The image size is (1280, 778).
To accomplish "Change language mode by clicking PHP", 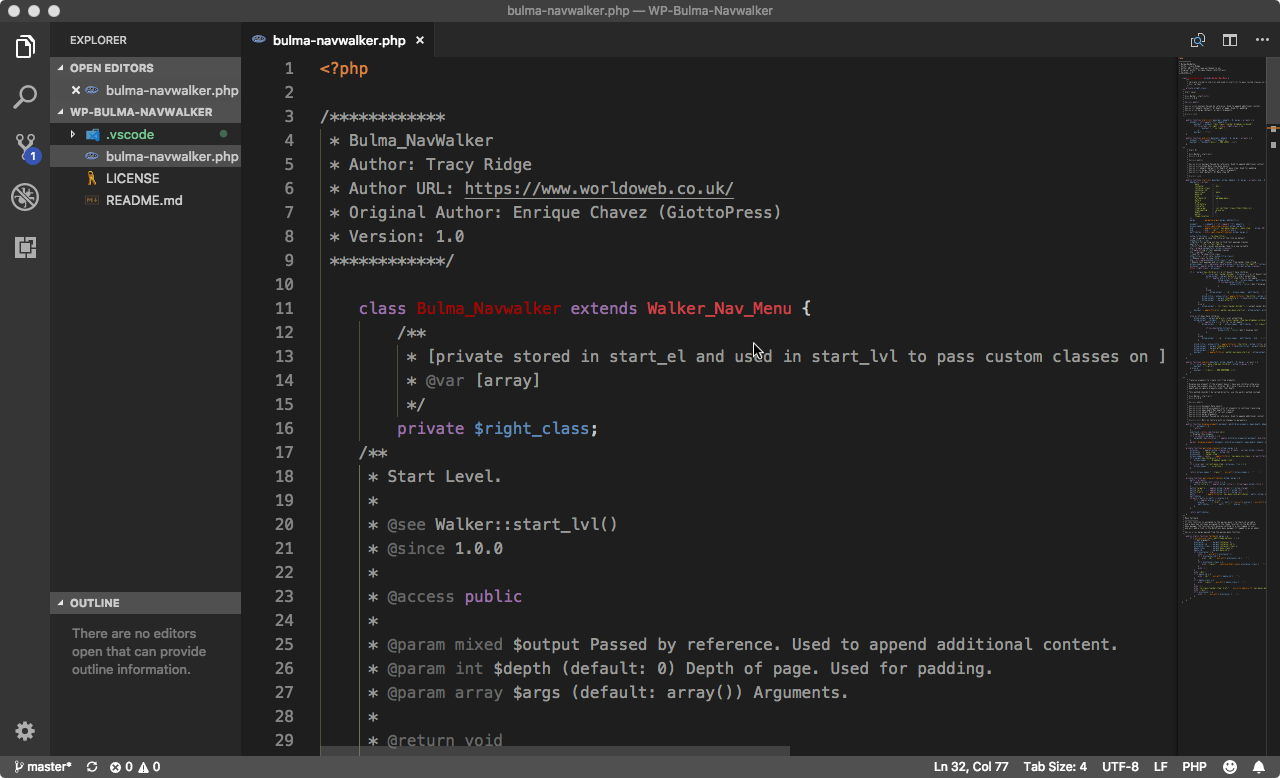I will tap(1194, 766).
